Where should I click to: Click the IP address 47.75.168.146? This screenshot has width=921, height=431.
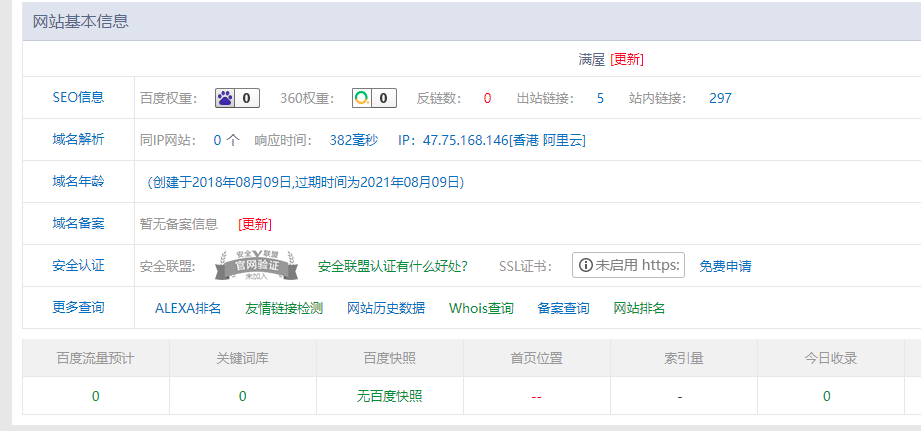(x=465, y=140)
